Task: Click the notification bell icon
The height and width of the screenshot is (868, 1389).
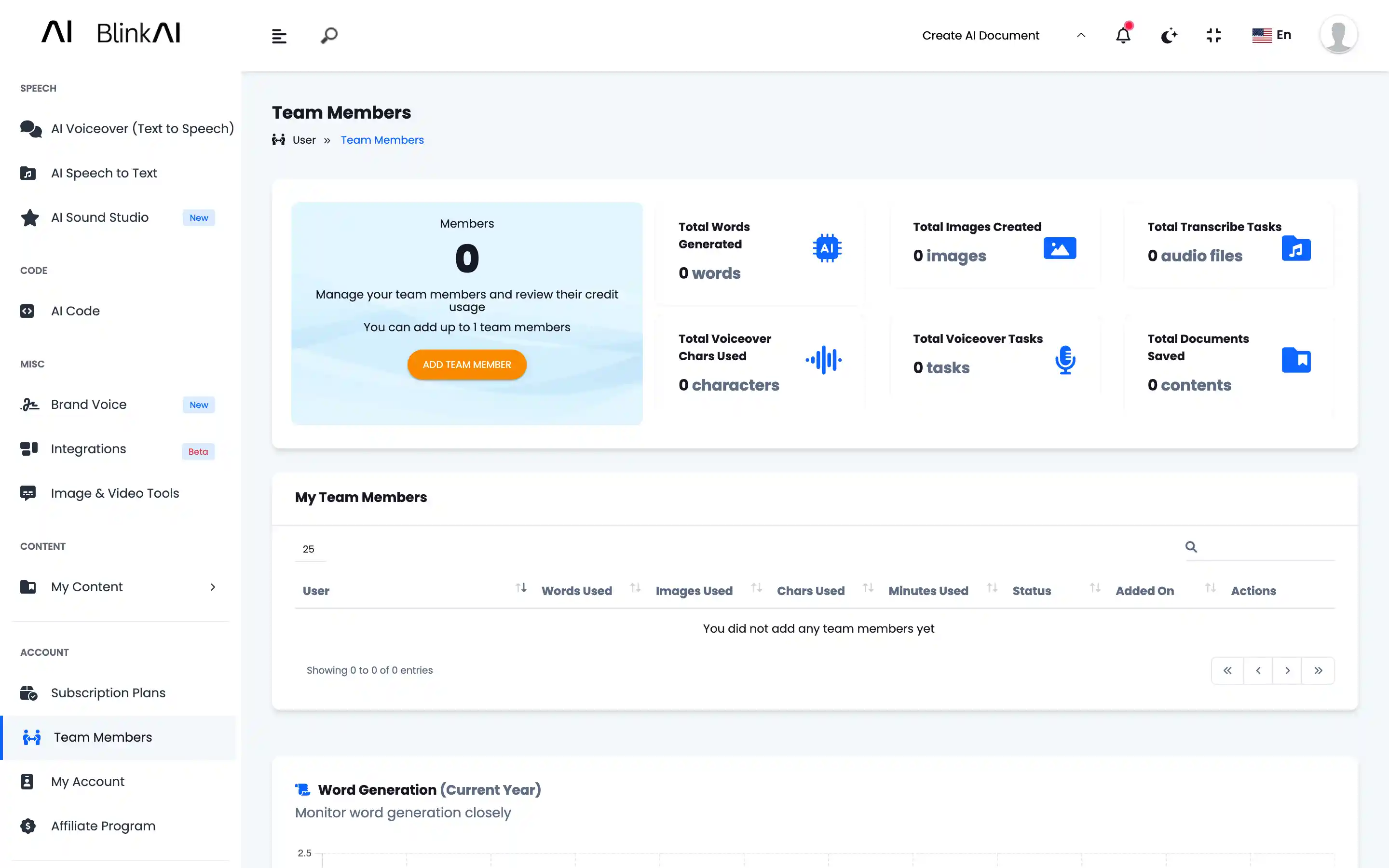Action: 1123,36
